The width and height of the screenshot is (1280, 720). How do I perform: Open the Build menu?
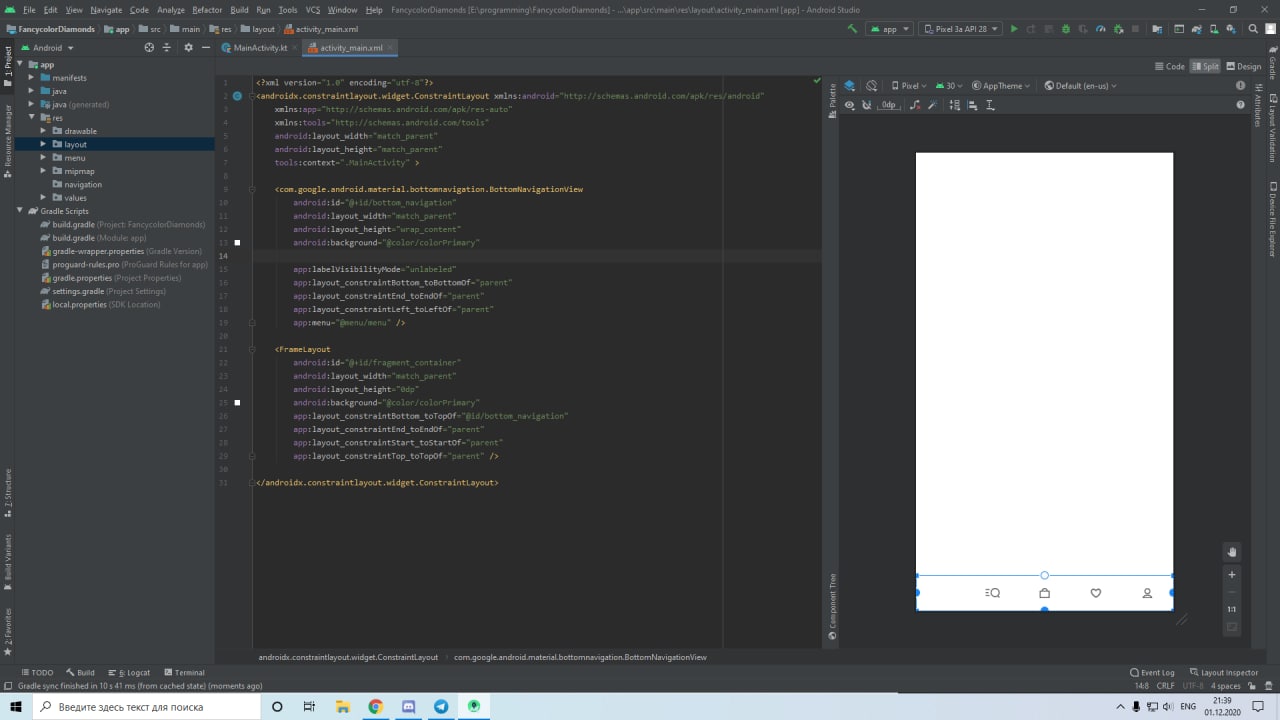(239, 9)
